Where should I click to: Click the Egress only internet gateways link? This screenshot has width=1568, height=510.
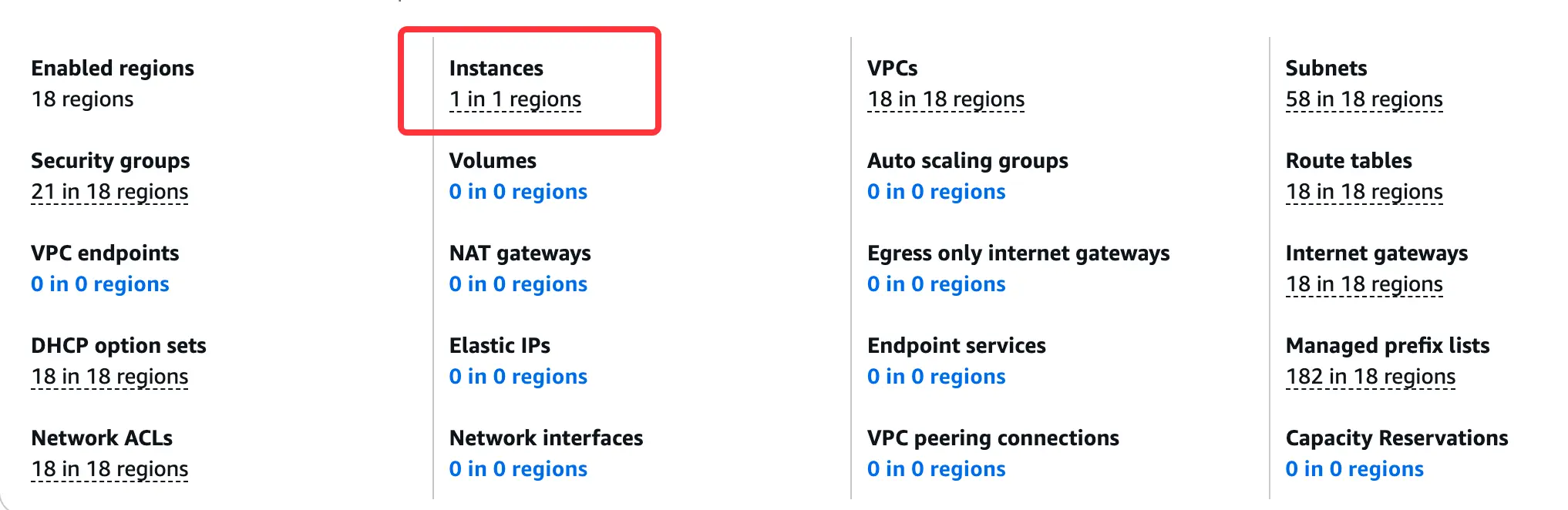coord(936,284)
